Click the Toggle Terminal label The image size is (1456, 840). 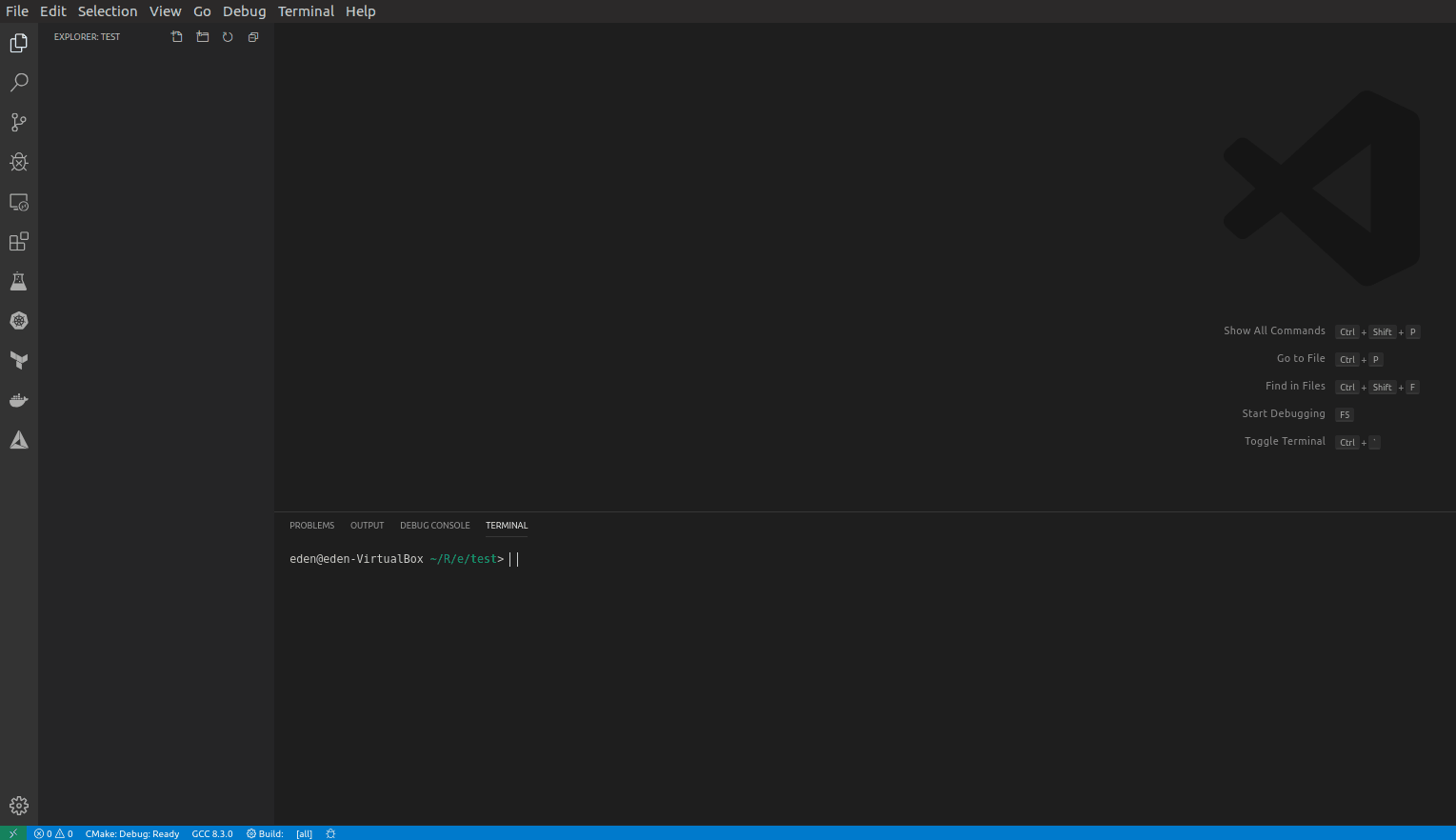(1285, 442)
